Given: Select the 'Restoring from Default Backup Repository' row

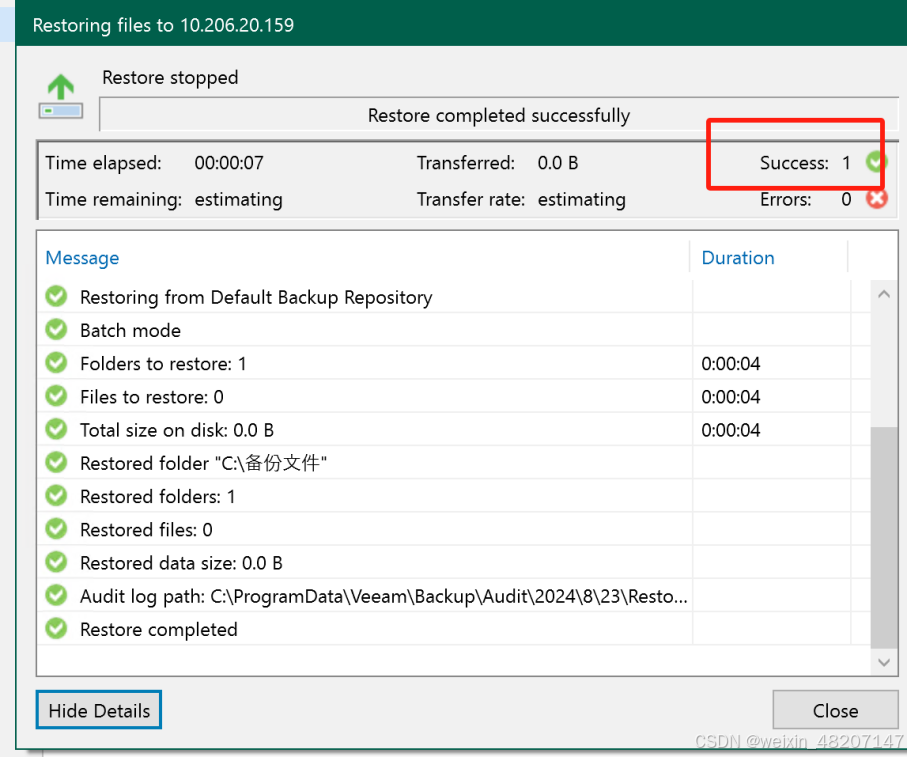Looking at the screenshot, I should pyautogui.click(x=453, y=297).
